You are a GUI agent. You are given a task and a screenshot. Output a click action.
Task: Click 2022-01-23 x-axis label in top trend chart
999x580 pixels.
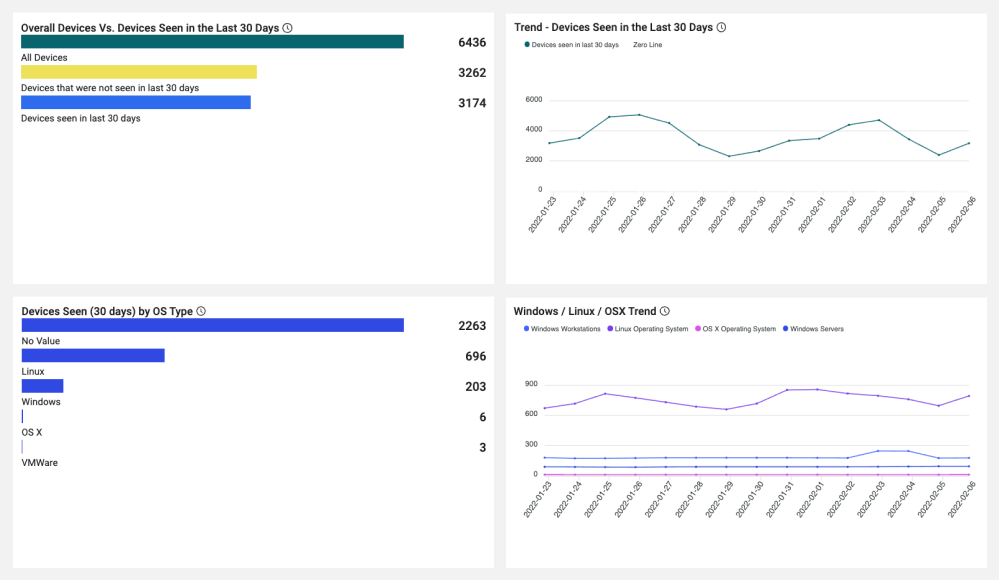pyautogui.click(x=542, y=215)
